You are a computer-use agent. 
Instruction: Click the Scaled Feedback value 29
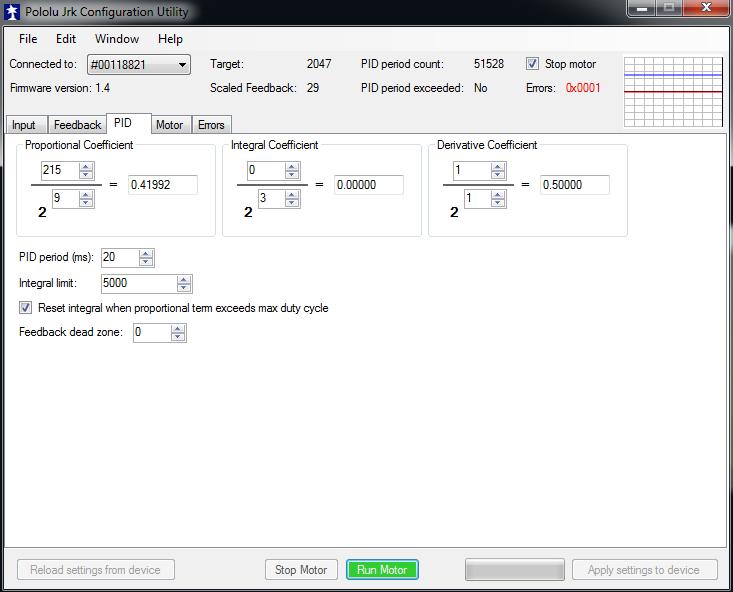click(313, 88)
